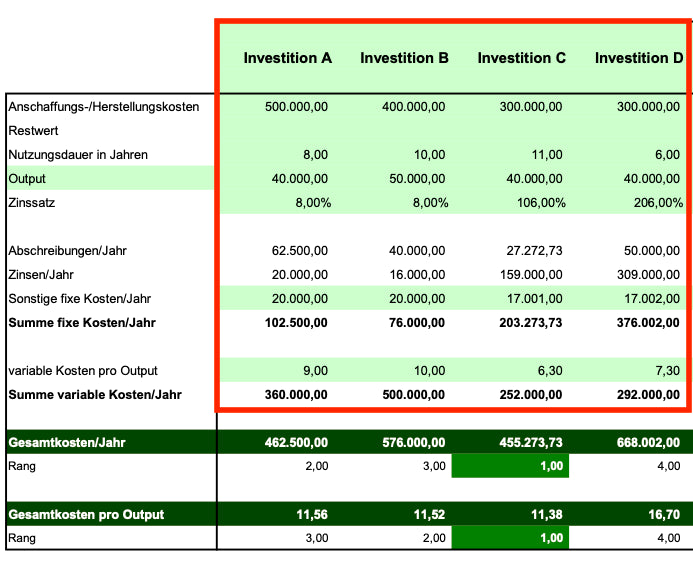The width and height of the screenshot is (693, 561).
Task: Select the Investition D column header
Action: [638, 58]
